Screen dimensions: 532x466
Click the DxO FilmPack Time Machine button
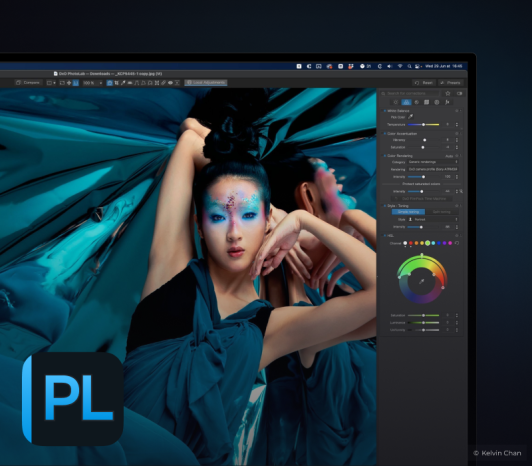421,199
